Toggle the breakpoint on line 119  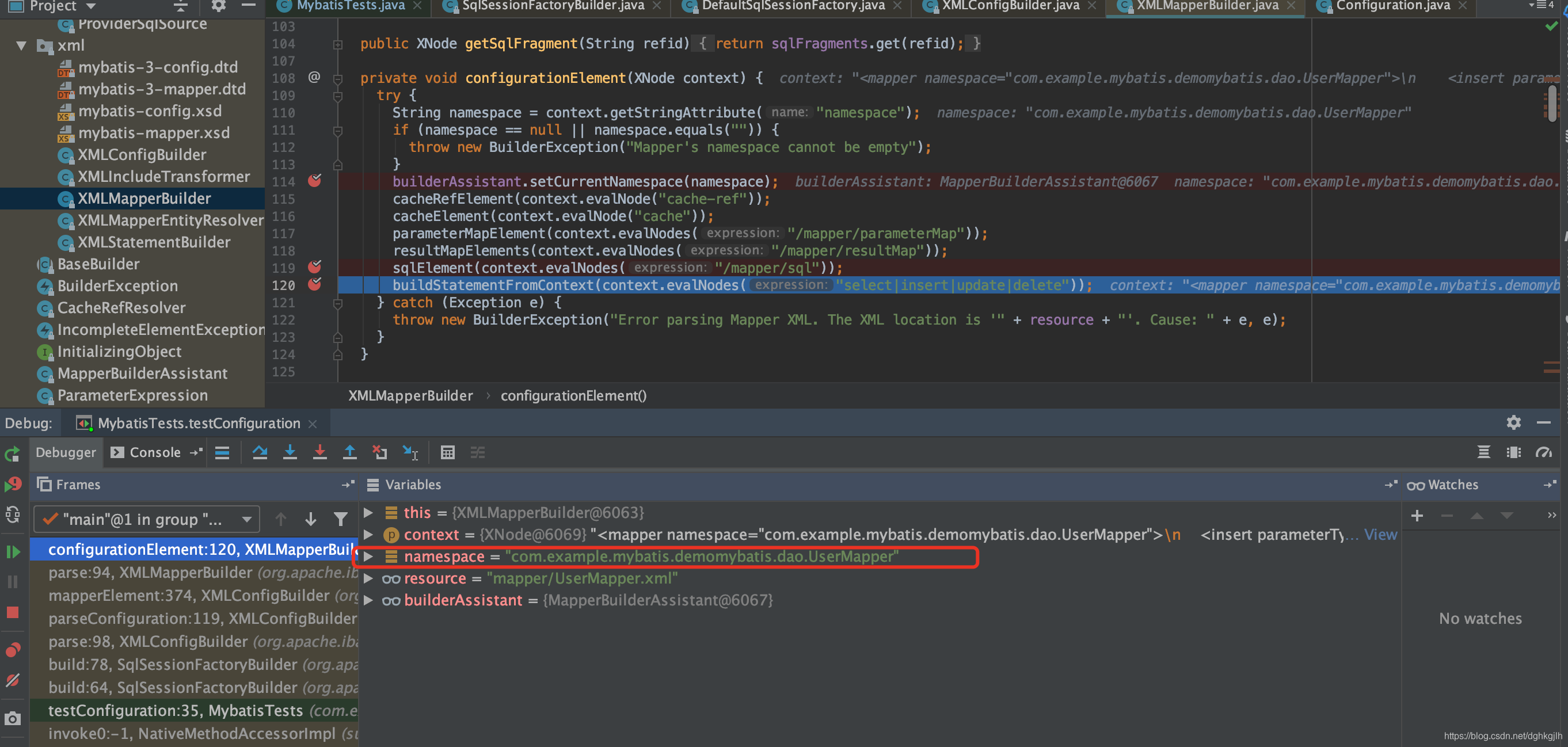315,267
